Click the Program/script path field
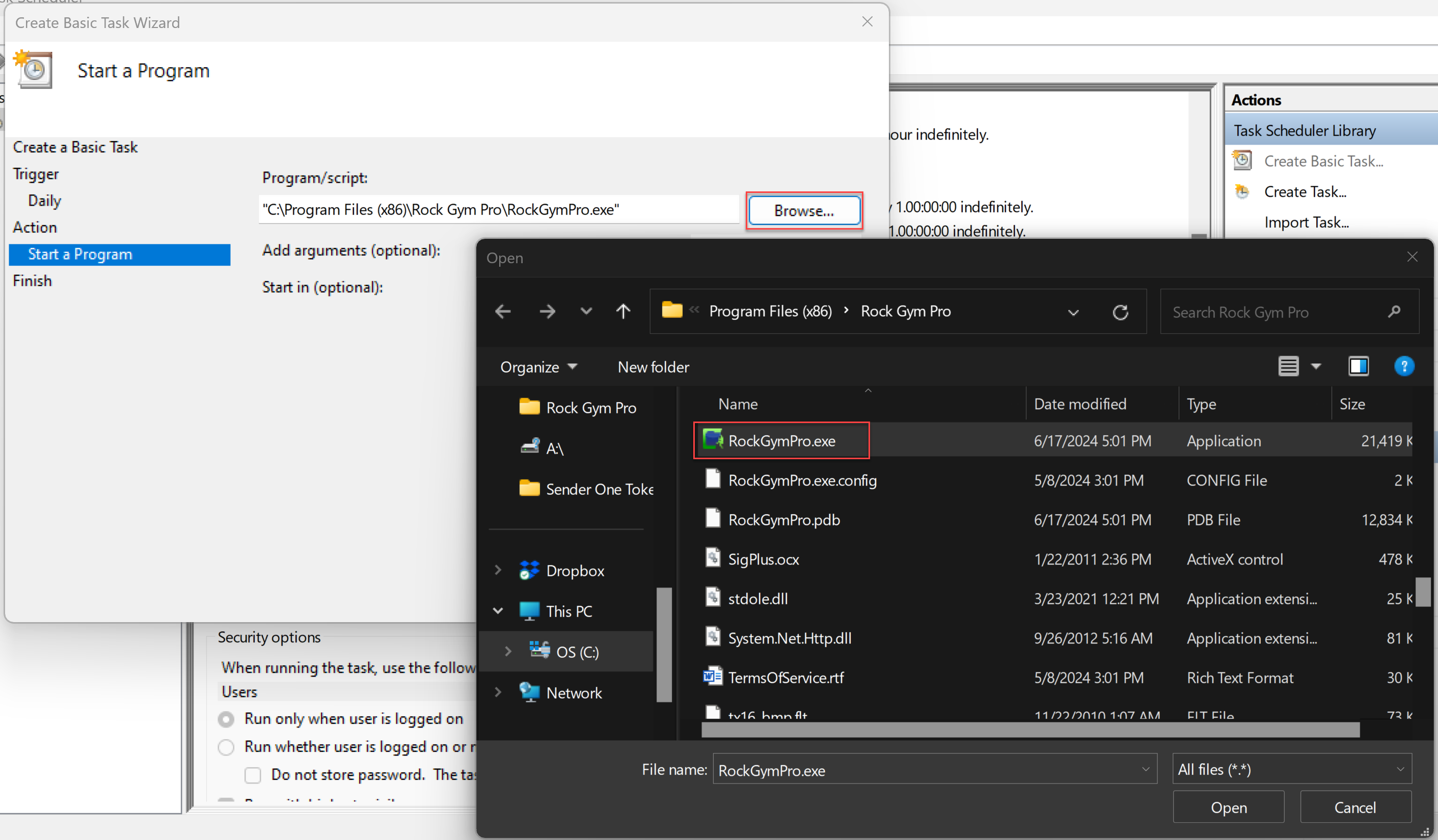Viewport: 1438px width, 840px height. (x=499, y=209)
